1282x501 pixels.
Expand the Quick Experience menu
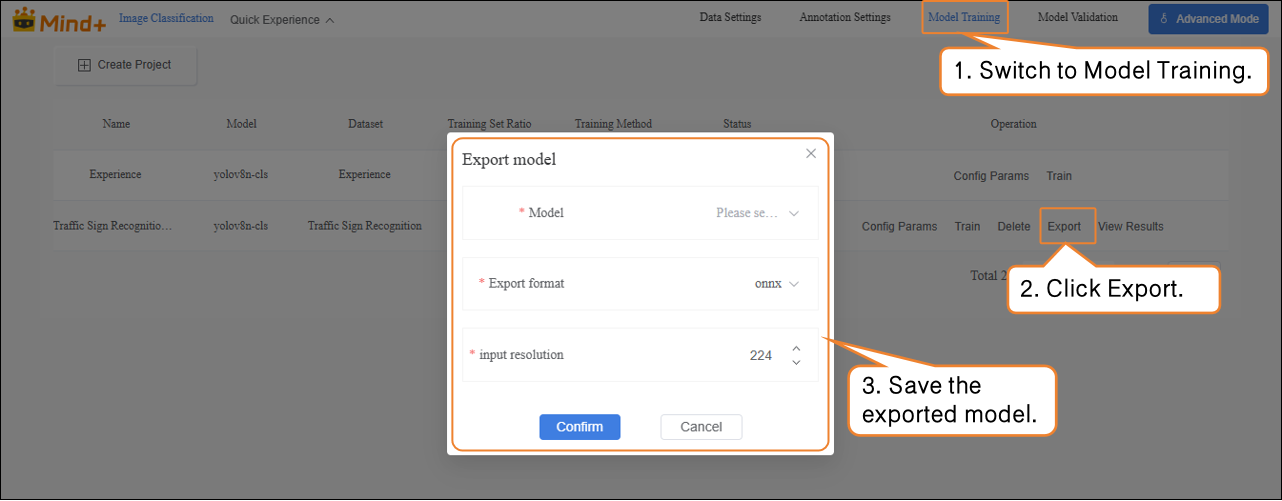pos(282,20)
